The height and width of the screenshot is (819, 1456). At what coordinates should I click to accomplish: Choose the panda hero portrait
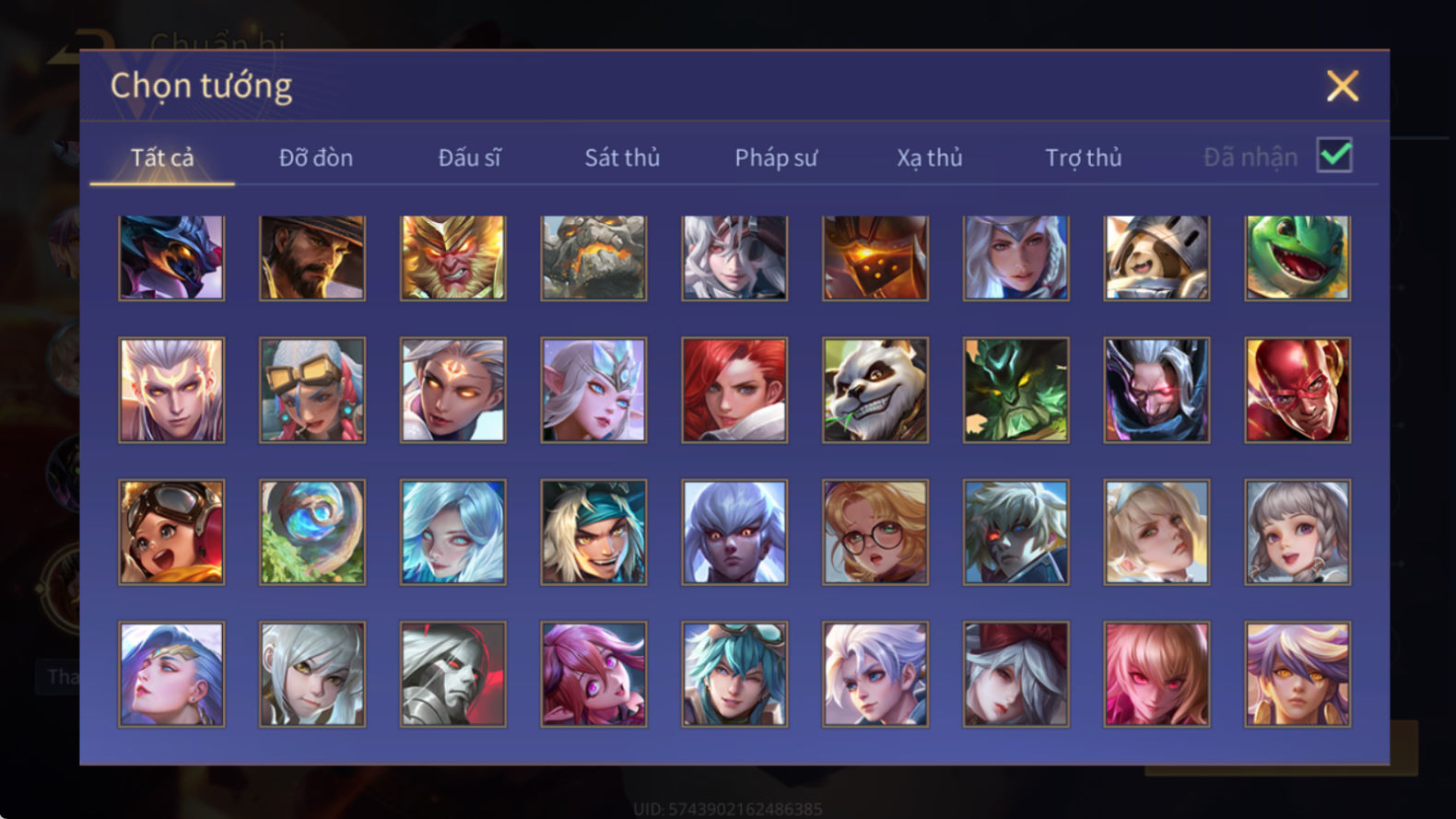(x=875, y=390)
